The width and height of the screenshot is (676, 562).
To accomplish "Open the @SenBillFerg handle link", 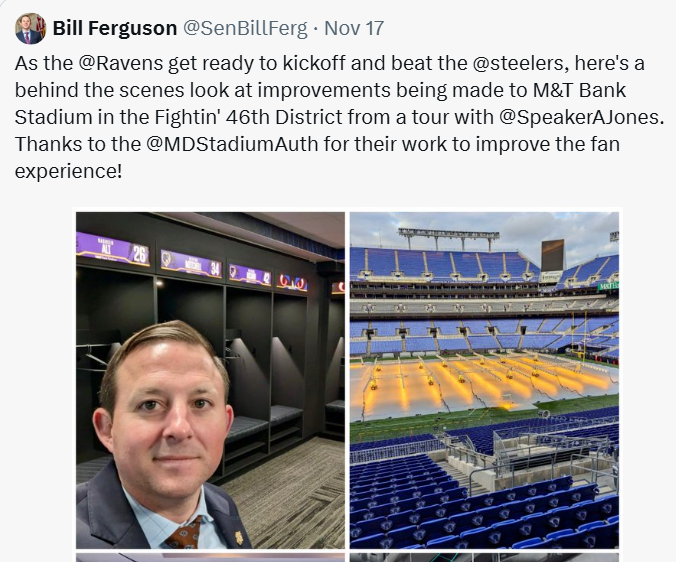I will point(245,28).
